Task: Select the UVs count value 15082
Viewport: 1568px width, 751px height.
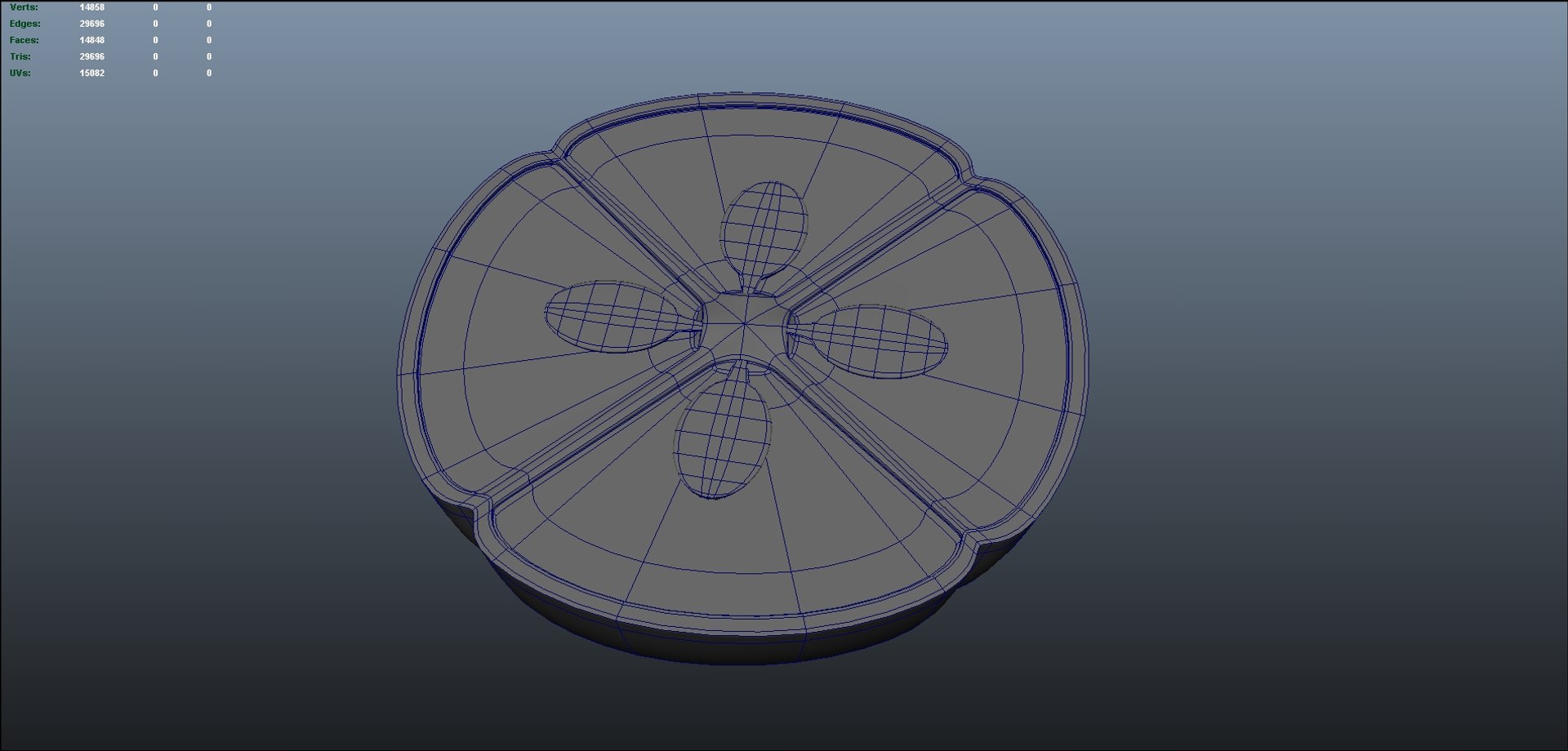Action: [x=92, y=73]
